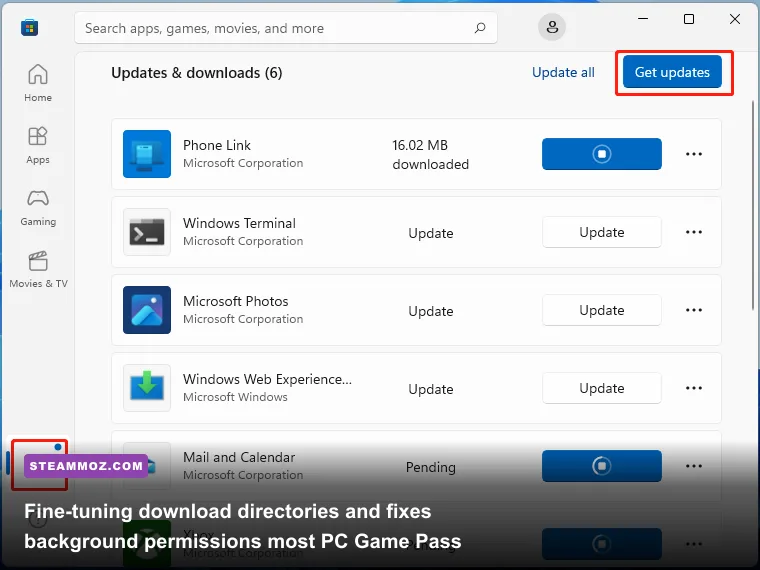This screenshot has width=760, height=570.
Task: Open the Microsoft Store logo icon
Action: click(30, 27)
